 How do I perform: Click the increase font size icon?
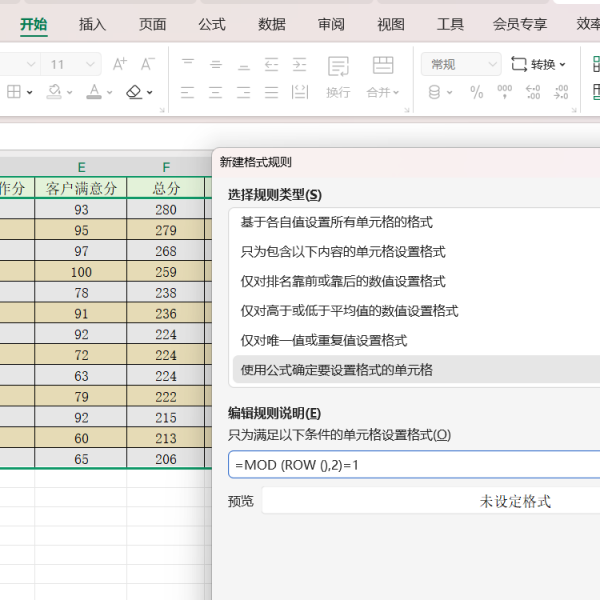click(x=120, y=64)
